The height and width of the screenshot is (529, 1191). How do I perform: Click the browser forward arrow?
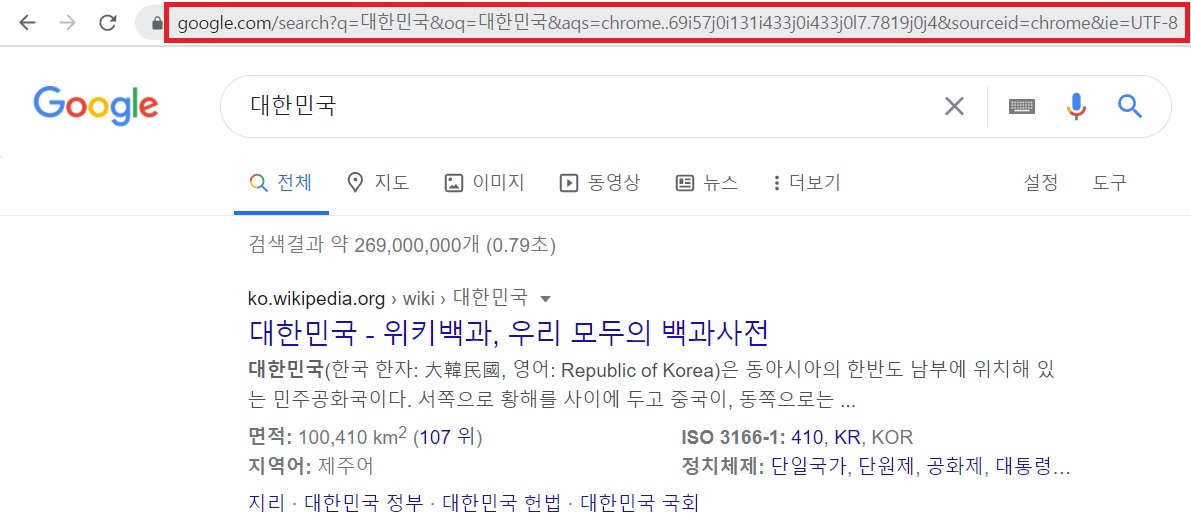68,23
